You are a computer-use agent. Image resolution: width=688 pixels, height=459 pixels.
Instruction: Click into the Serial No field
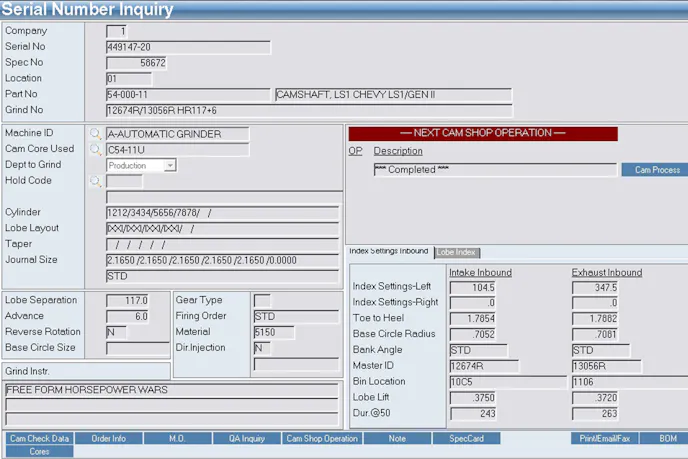tap(188, 47)
